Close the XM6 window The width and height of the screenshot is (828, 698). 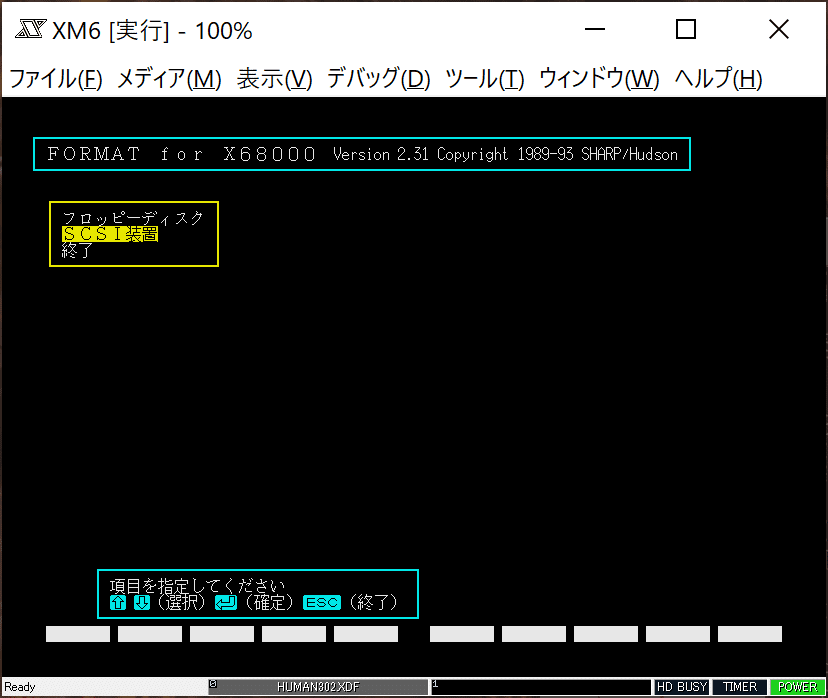coord(779,29)
